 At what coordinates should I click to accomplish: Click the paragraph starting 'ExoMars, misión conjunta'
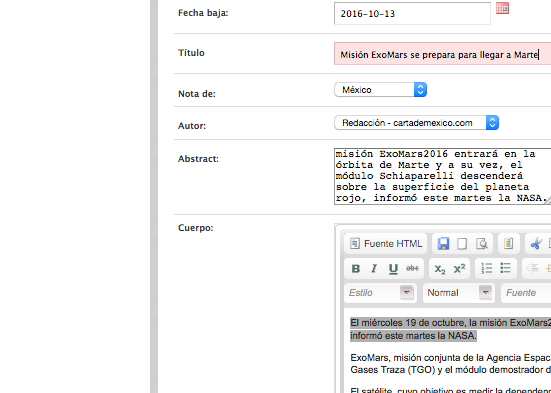coord(450,364)
